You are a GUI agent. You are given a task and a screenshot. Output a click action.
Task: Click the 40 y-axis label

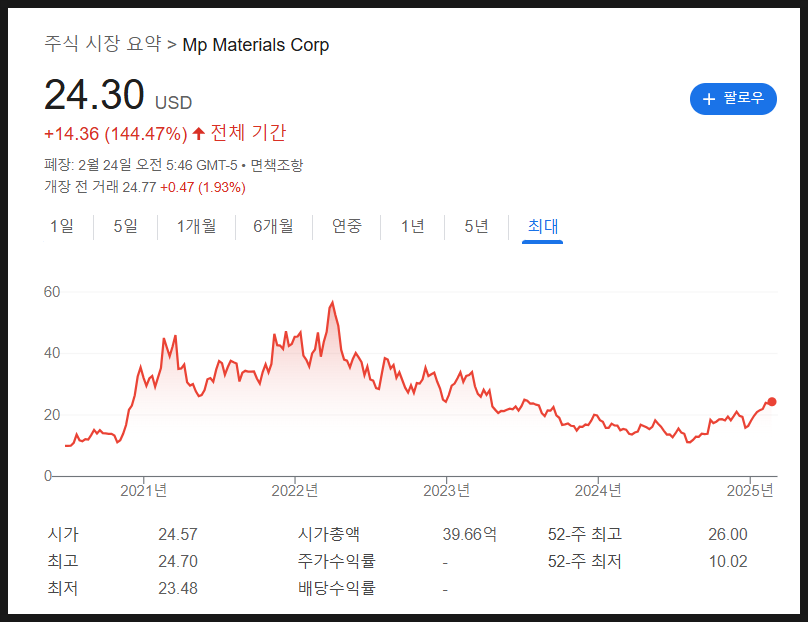[52, 353]
